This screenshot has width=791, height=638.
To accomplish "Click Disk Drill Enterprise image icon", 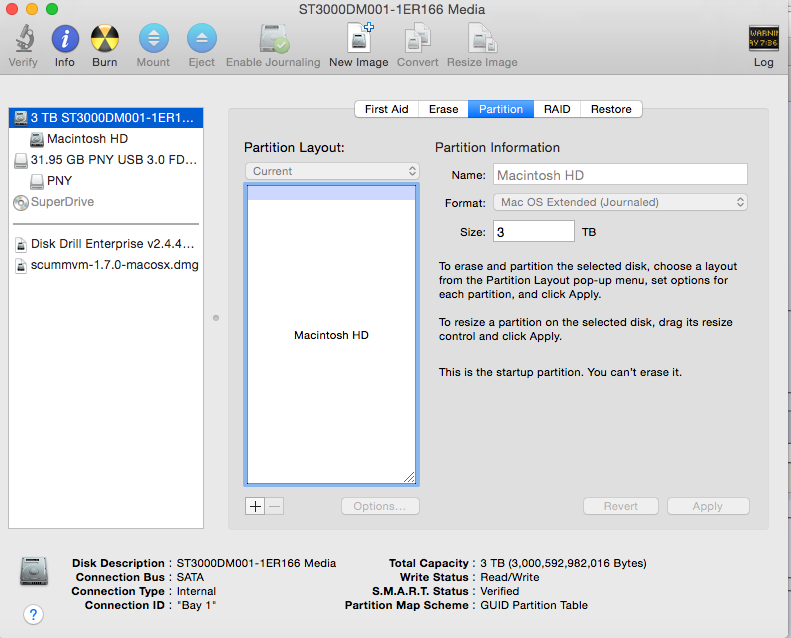I will coord(21,244).
